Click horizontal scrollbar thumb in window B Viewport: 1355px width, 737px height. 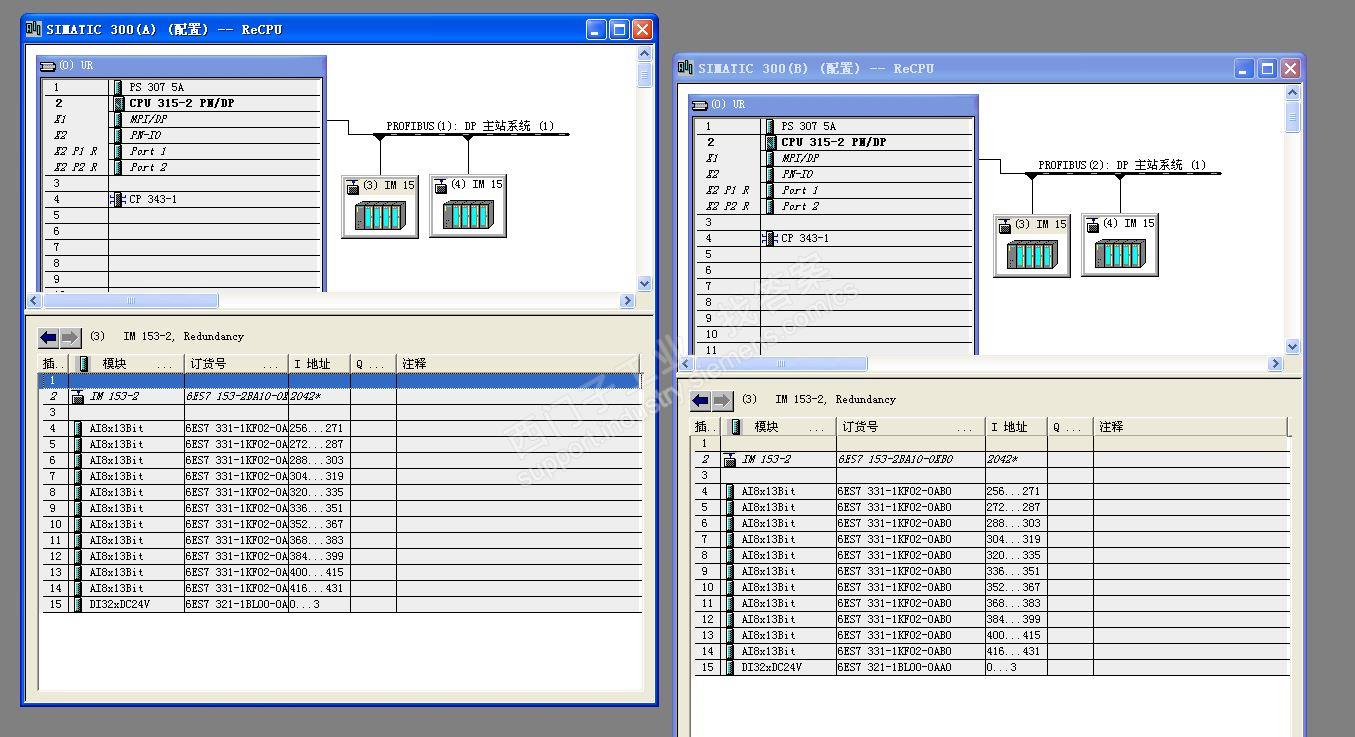click(x=780, y=364)
